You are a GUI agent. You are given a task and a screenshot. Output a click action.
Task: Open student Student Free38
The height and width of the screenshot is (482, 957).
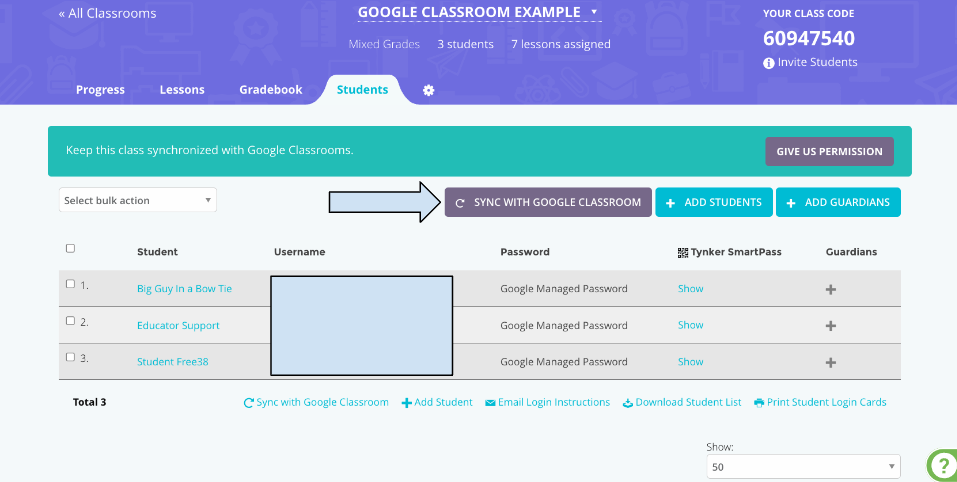pos(173,362)
